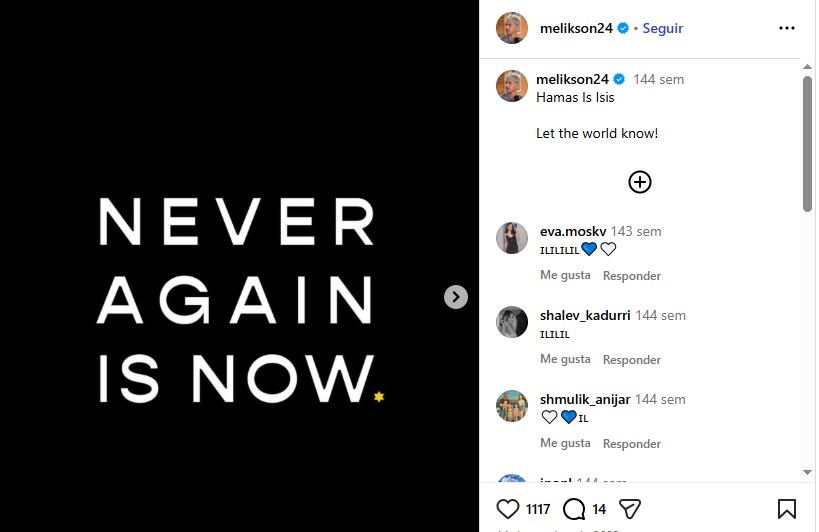Click the comments scrollbar thumb
The image size is (819, 532).
[807, 144]
